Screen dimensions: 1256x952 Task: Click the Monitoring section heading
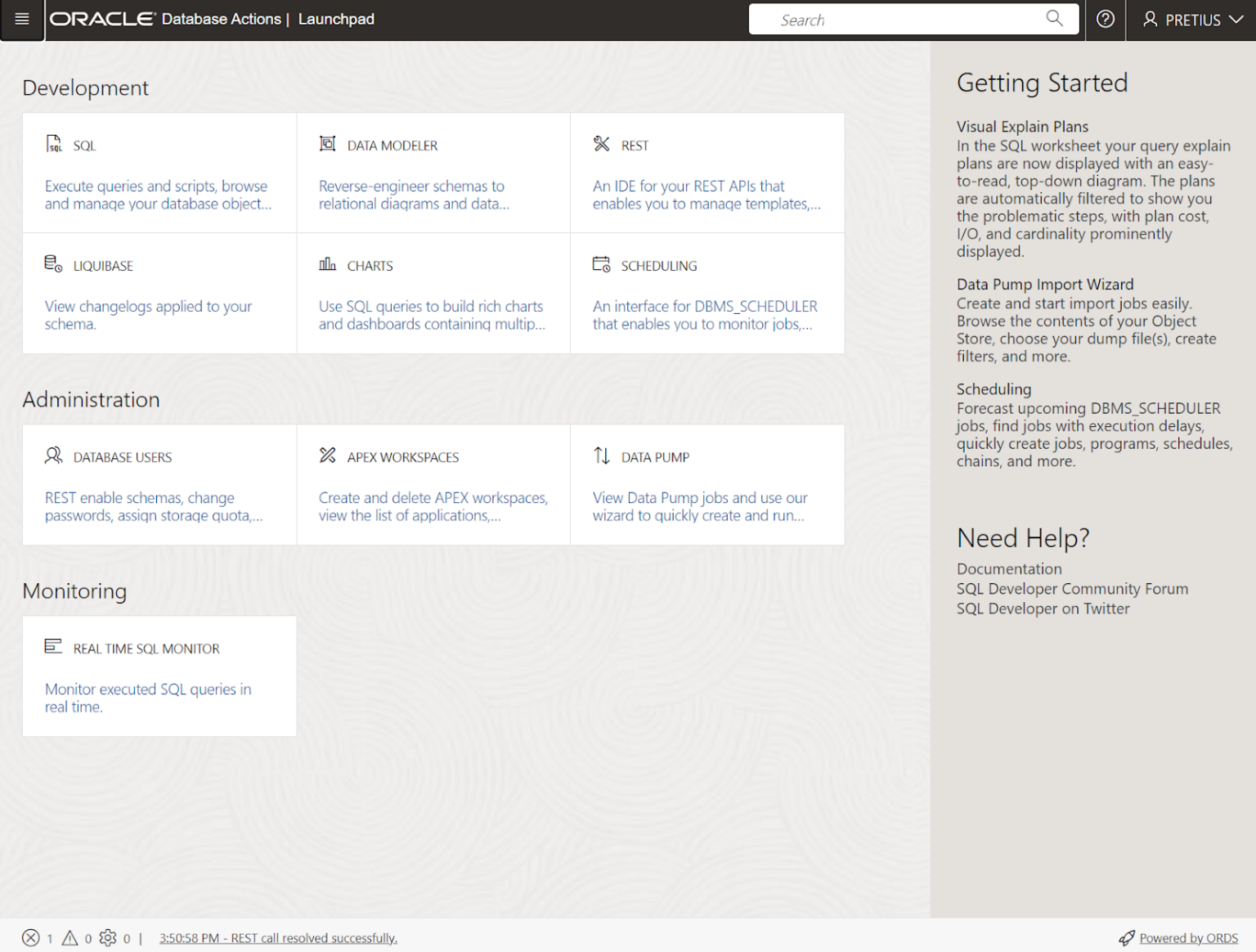74,591
